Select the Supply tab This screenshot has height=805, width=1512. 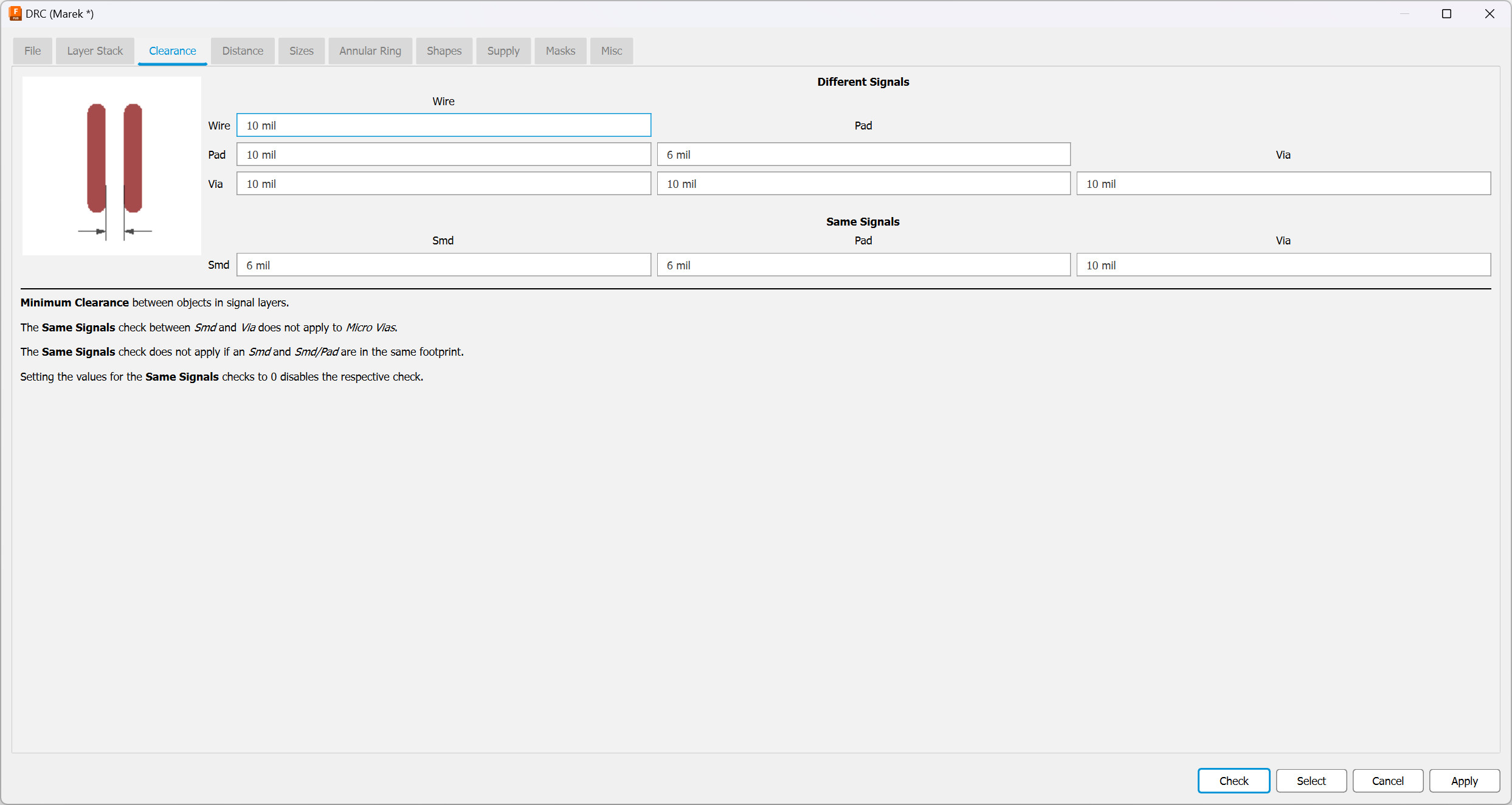tap(503, 51)
